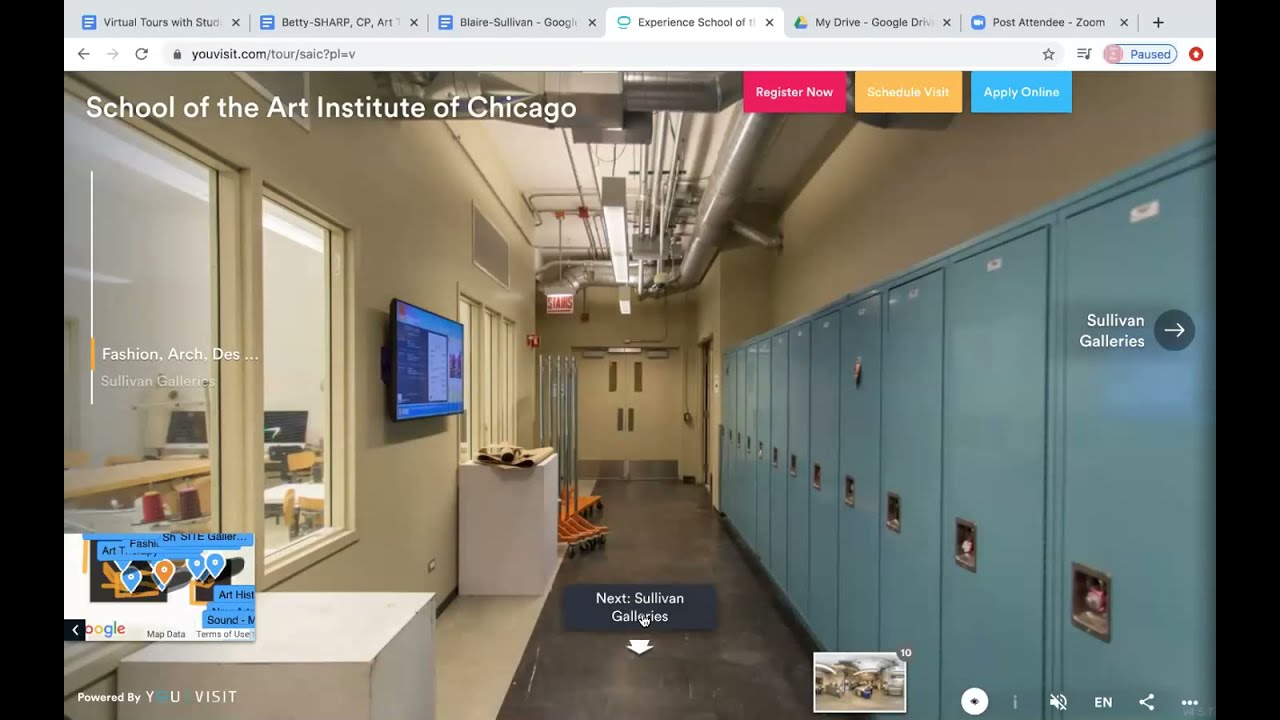Click the School of the Art Institute title
Image resolution: width=1280 pixels, height=720 pixels.
point(331,107)
